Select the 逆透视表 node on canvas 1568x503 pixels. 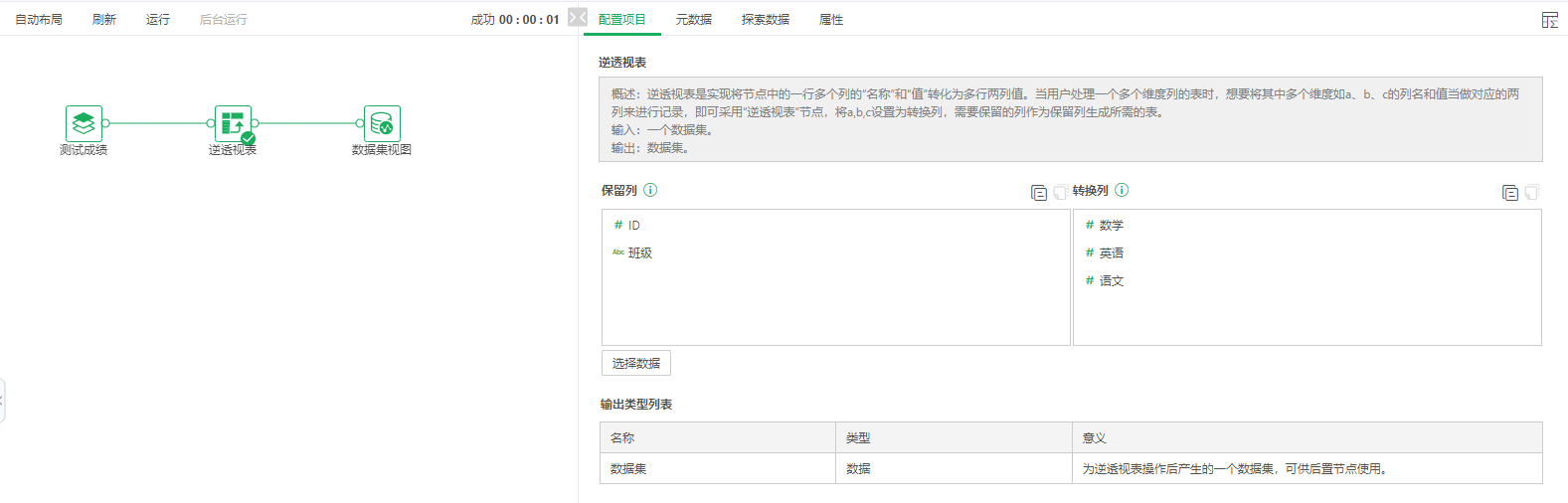coord(233,124)
